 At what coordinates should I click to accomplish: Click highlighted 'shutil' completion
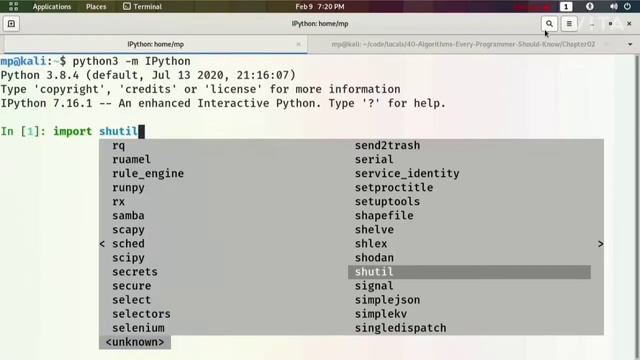[469, 272]
